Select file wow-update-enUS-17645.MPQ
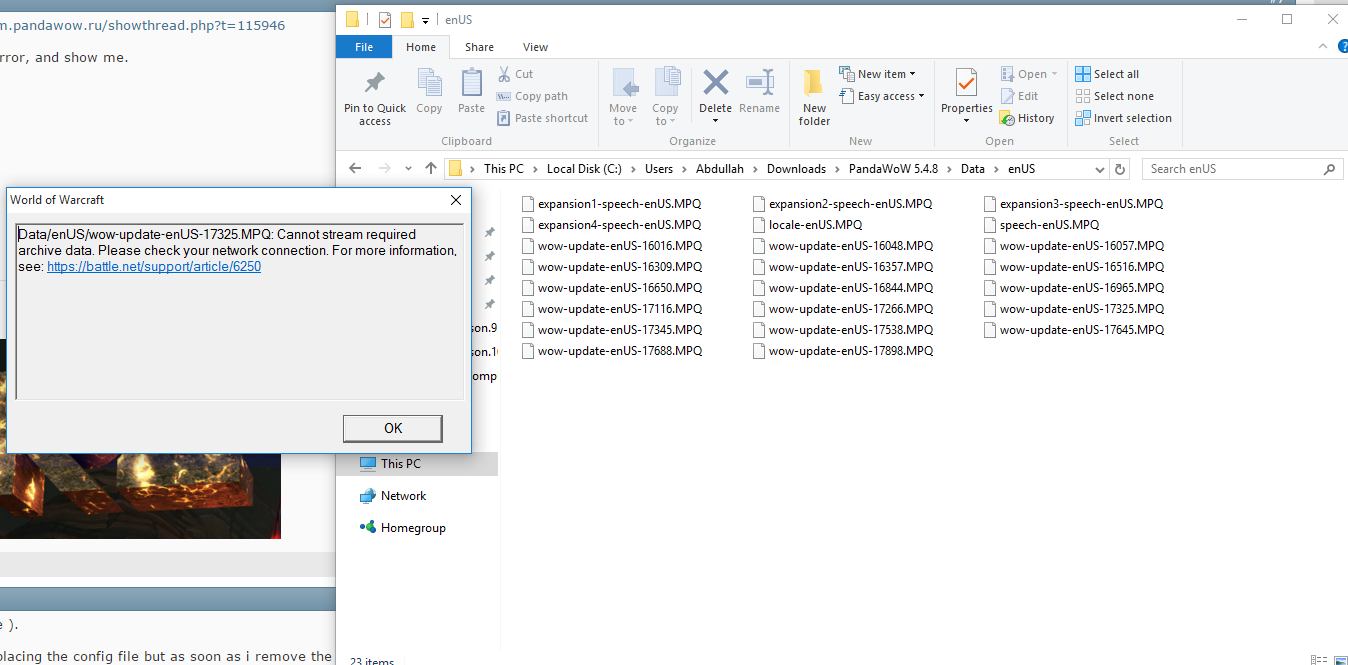 click(1074, 330)
